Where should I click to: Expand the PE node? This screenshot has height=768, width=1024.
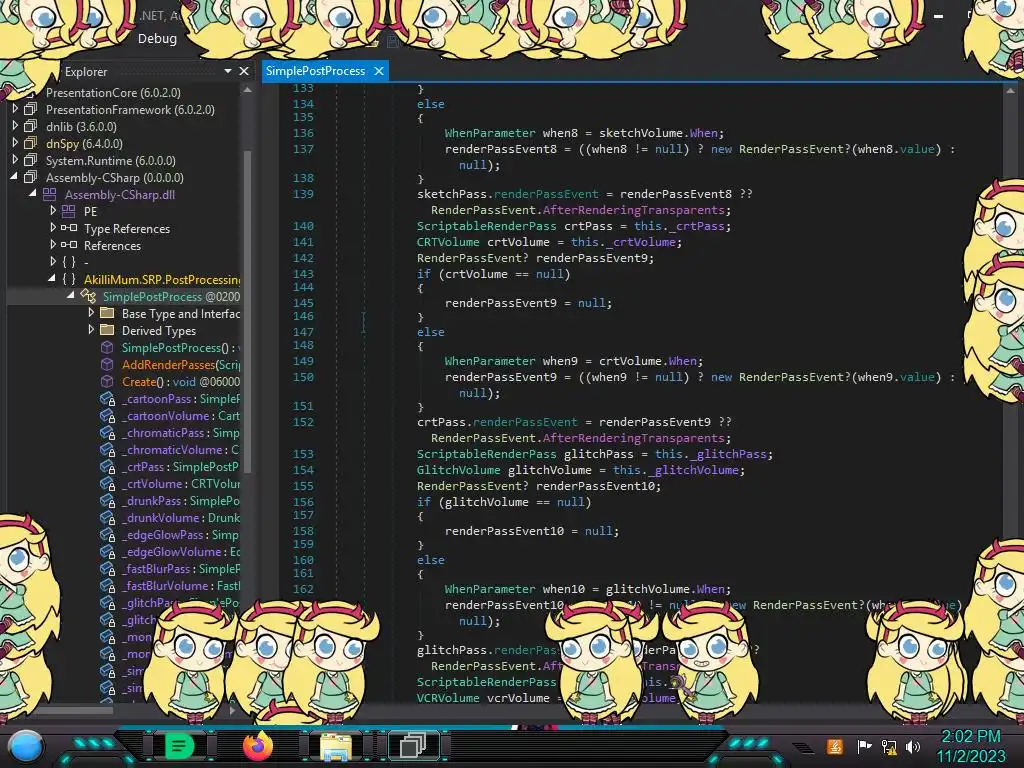coord(53,211)
